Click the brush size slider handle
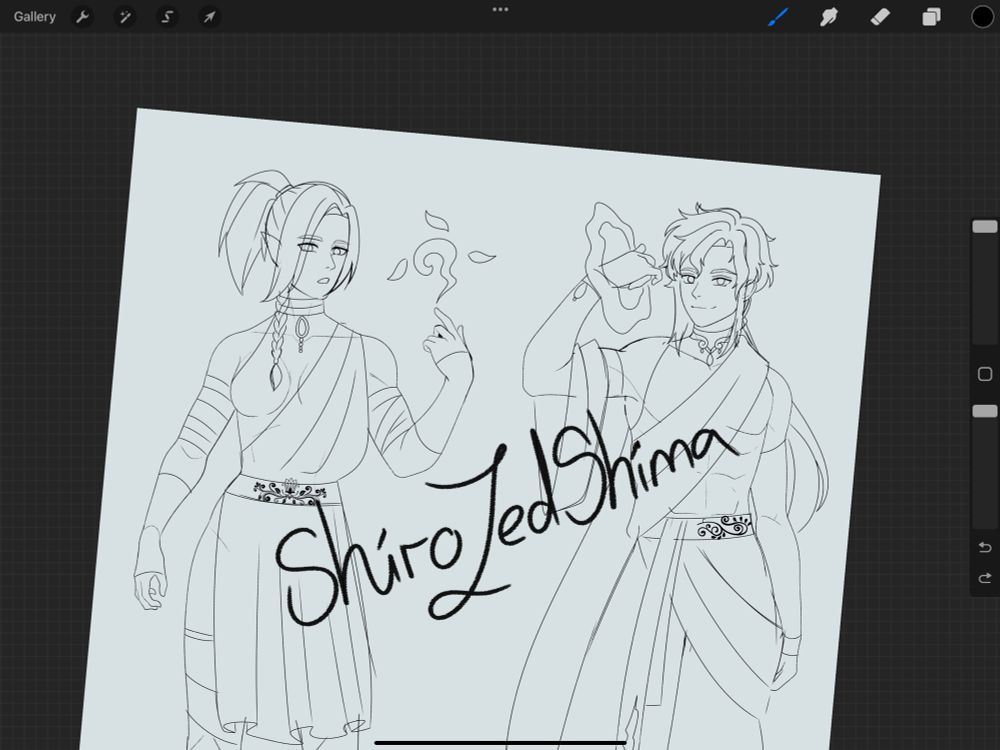Viewport: 1000px width, 750px height. coord(985,226)
